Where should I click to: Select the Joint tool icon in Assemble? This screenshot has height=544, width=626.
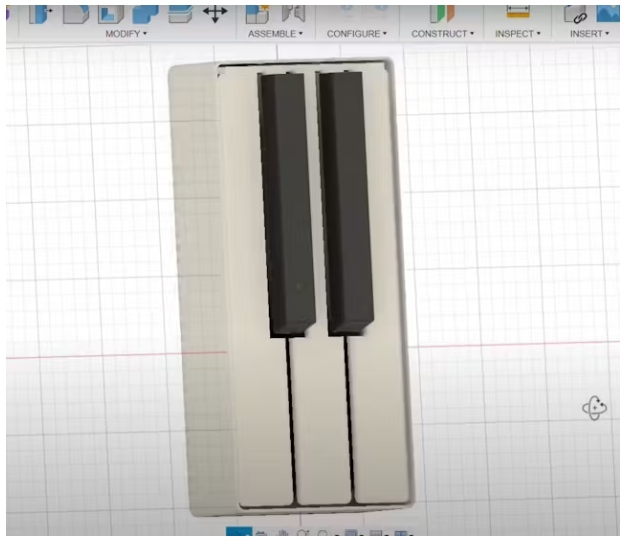click(293, 12)
